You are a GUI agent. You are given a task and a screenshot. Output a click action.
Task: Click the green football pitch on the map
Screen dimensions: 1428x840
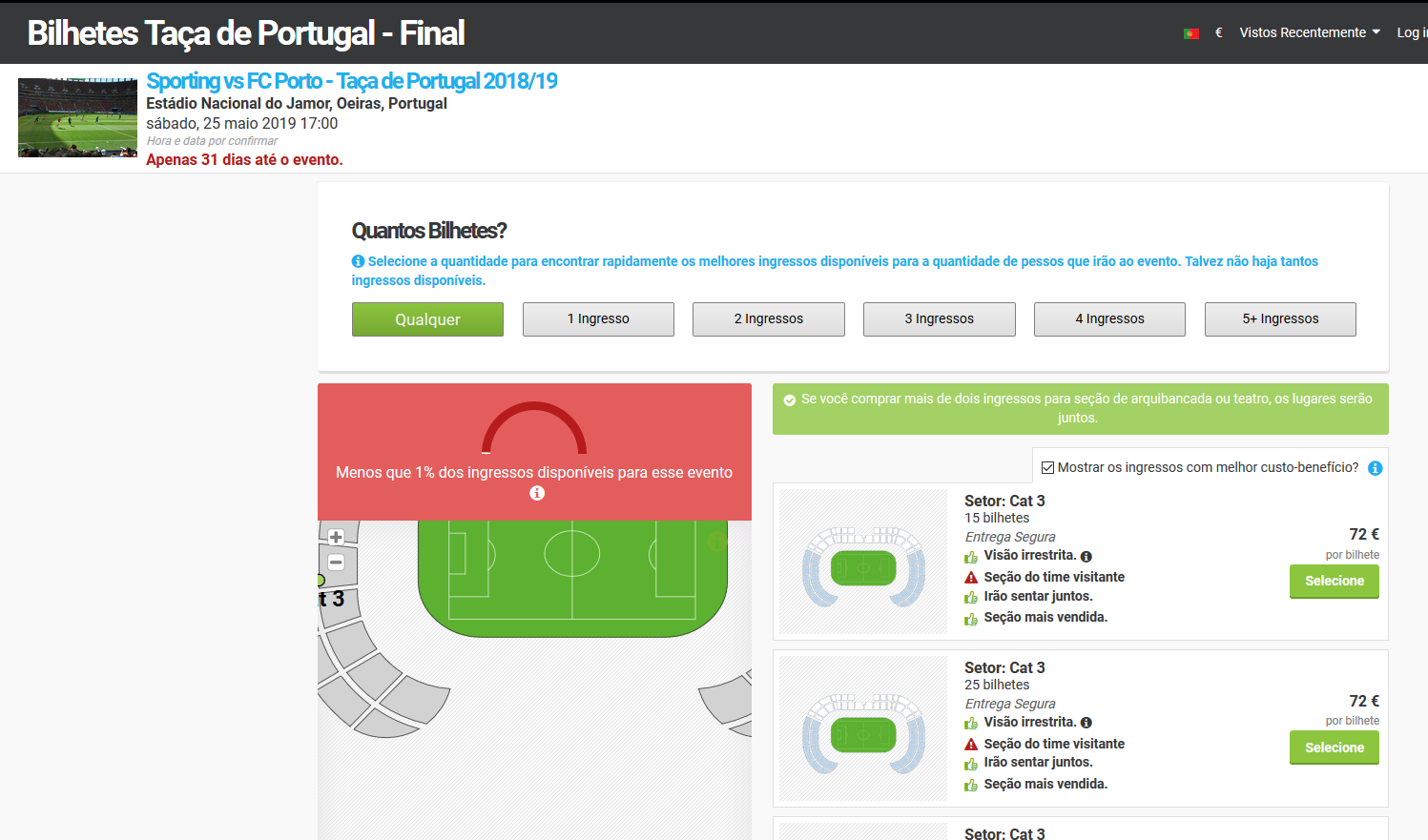tap(572, 577)
